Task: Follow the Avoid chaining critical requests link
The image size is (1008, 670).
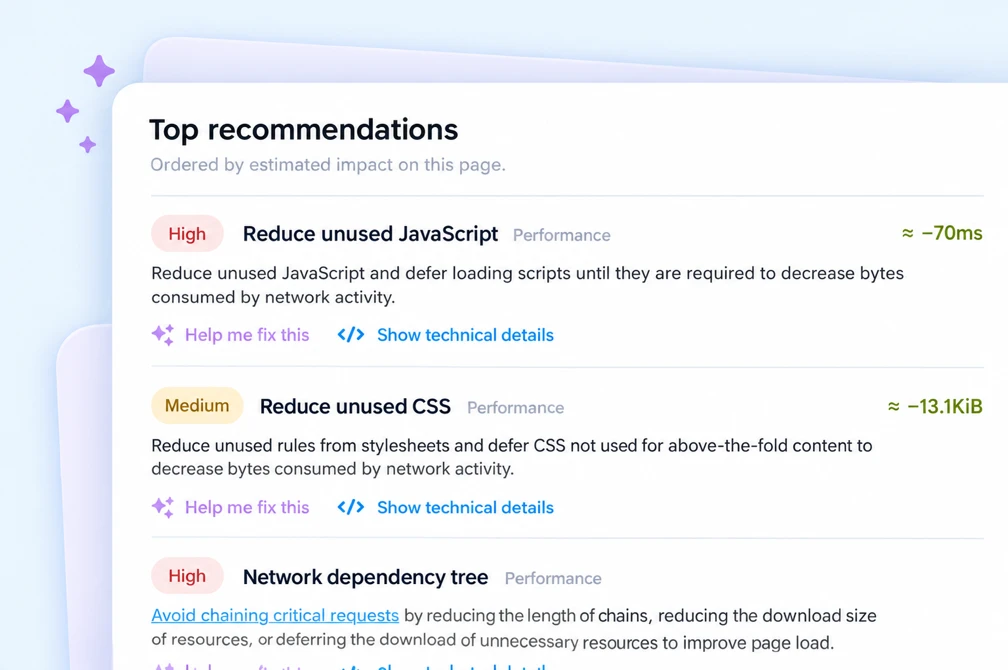Action: coord(275,615)
